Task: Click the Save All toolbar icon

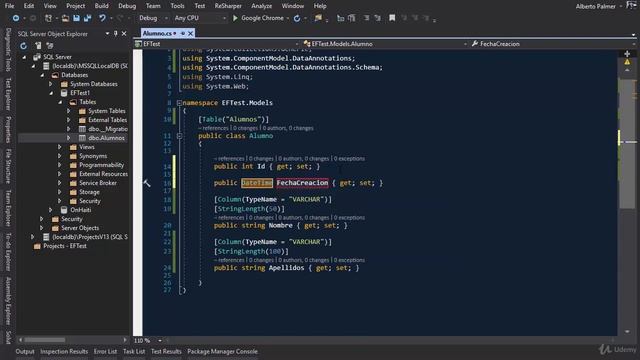Action: [87, 18]
